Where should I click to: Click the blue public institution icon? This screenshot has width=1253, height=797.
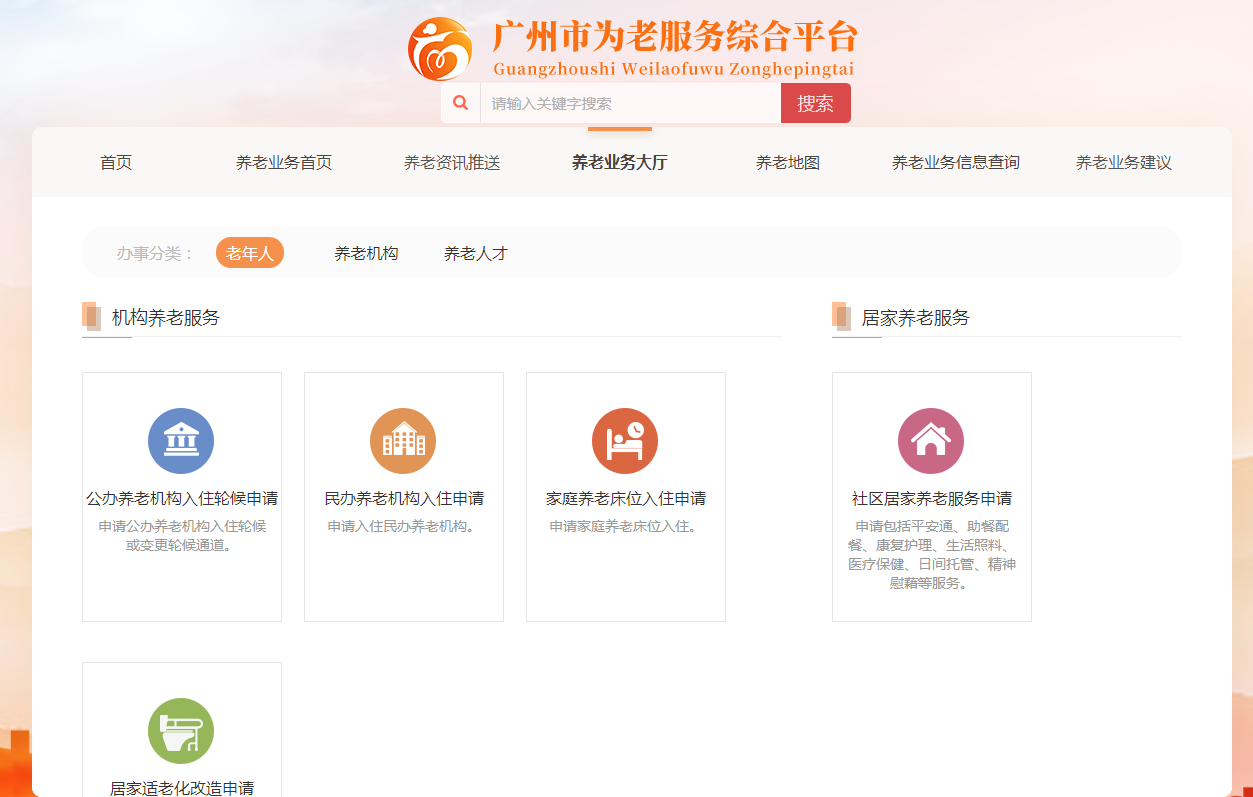click(x=181, y=441)
